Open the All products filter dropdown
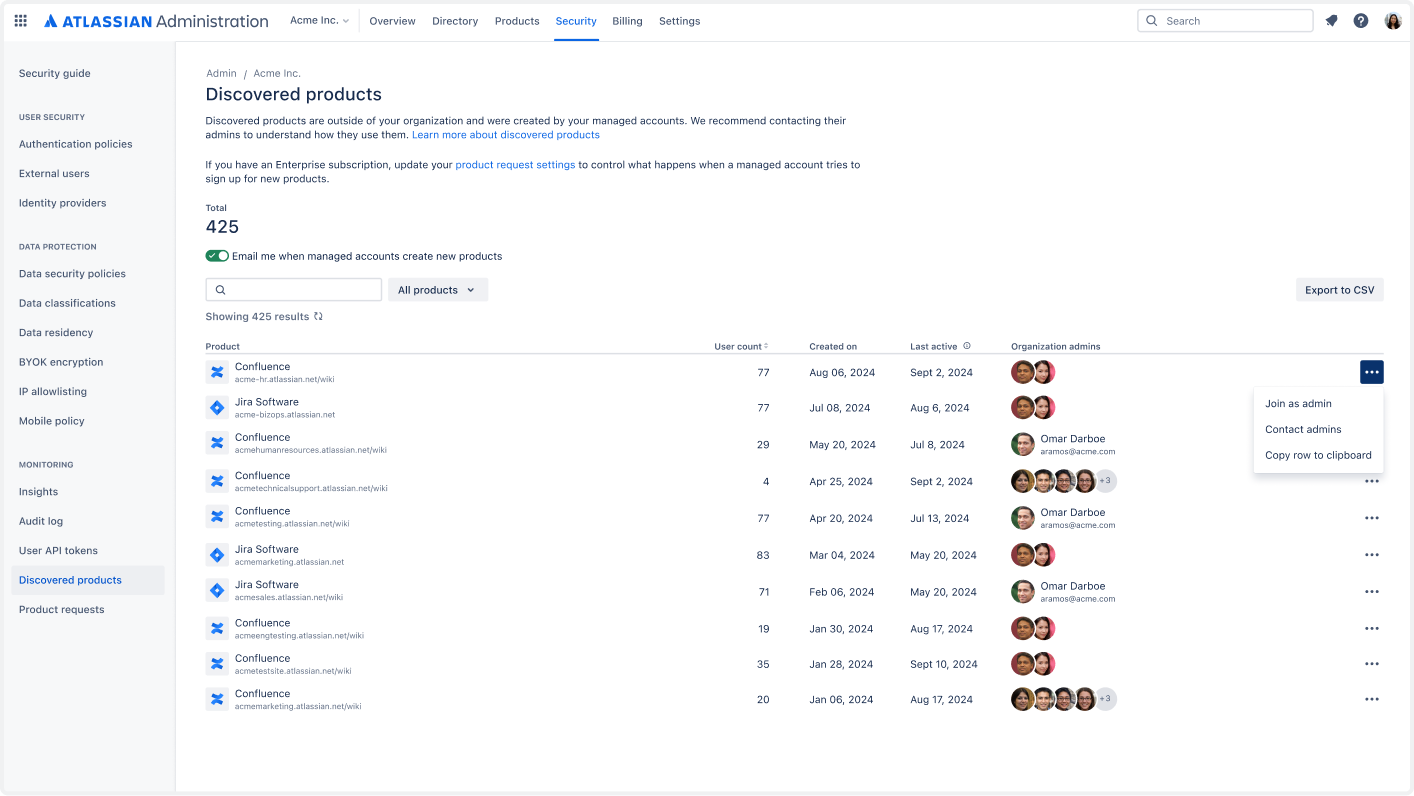Screen dimensions: 1414x796 coord(437,289)
